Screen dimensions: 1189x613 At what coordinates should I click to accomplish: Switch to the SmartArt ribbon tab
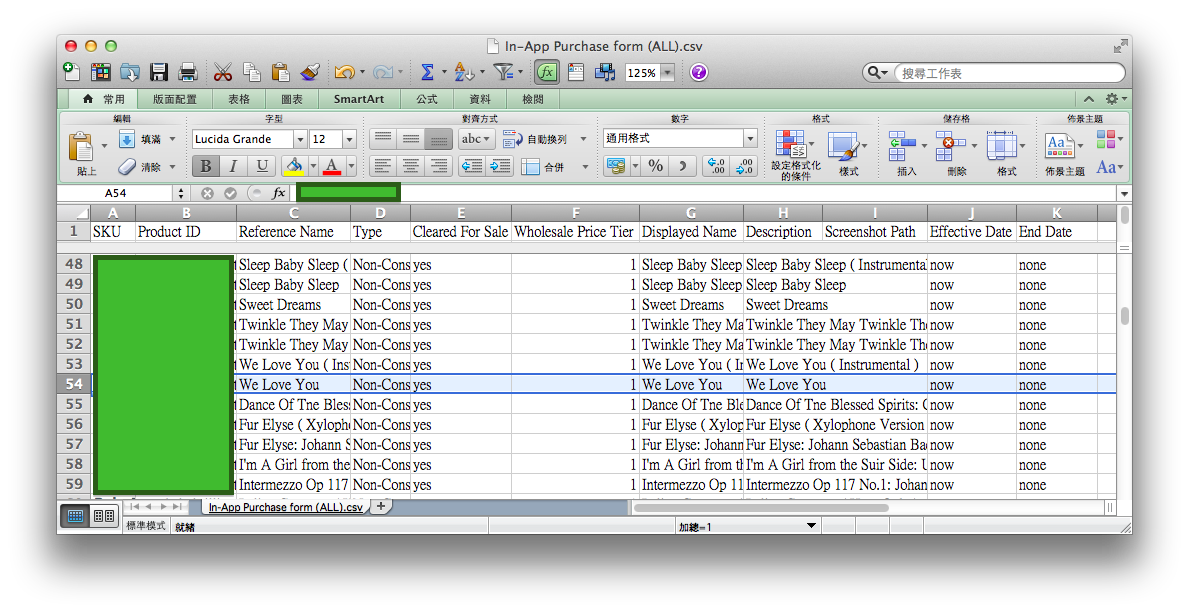pos(358,99)
